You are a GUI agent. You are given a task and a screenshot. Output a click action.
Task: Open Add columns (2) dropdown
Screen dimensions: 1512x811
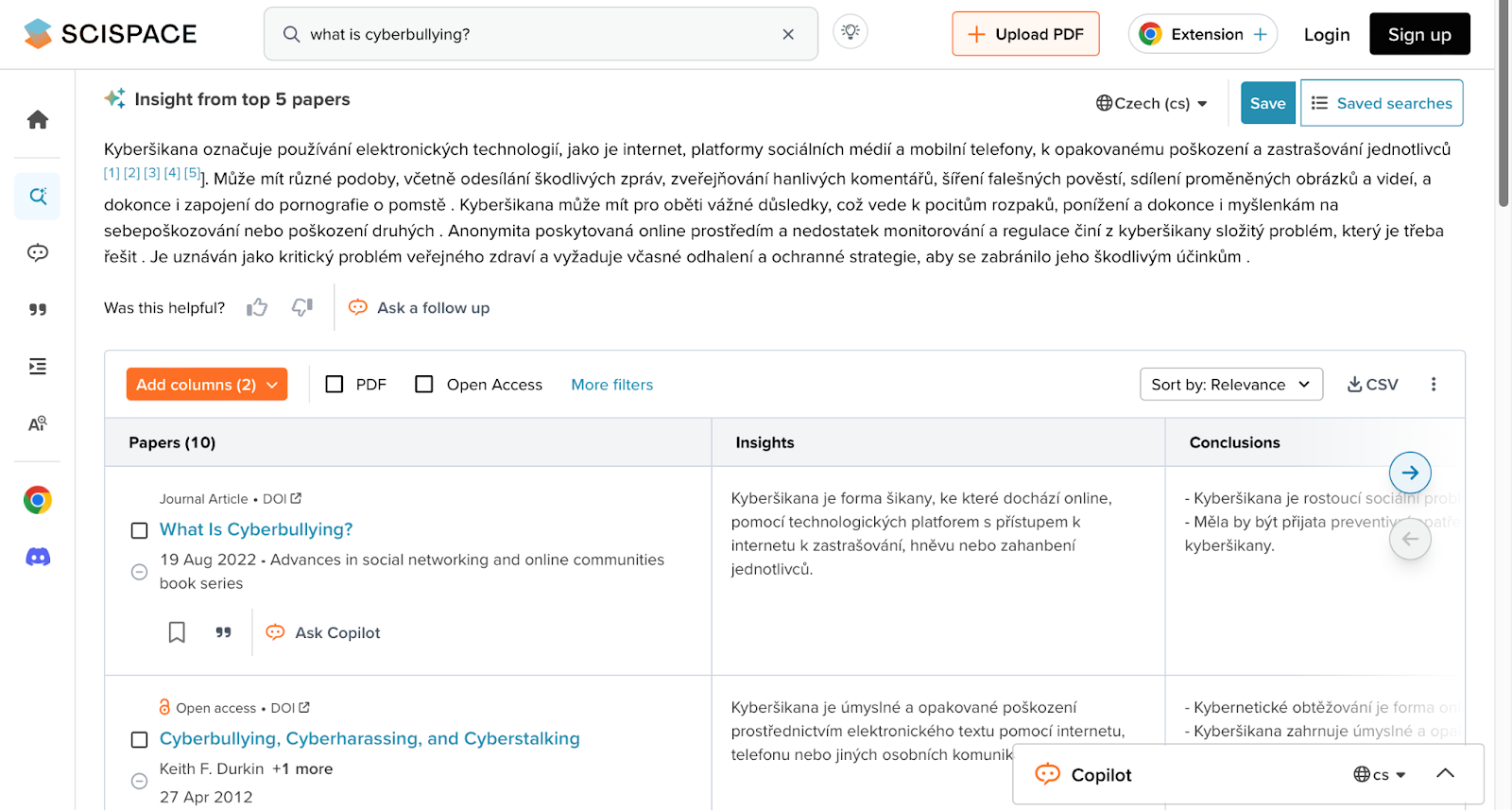coord(207,385)
